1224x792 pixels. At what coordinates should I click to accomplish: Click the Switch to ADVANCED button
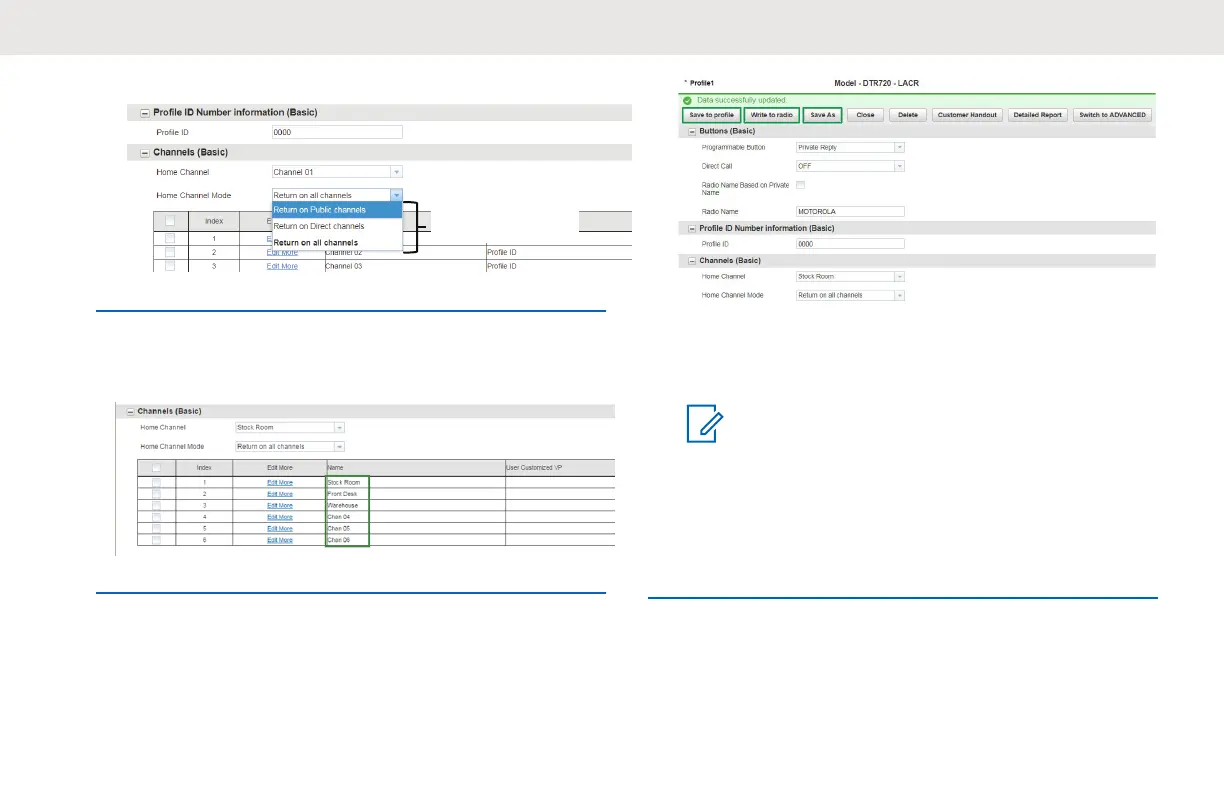pyautogui.click(x=1112, y=115)
